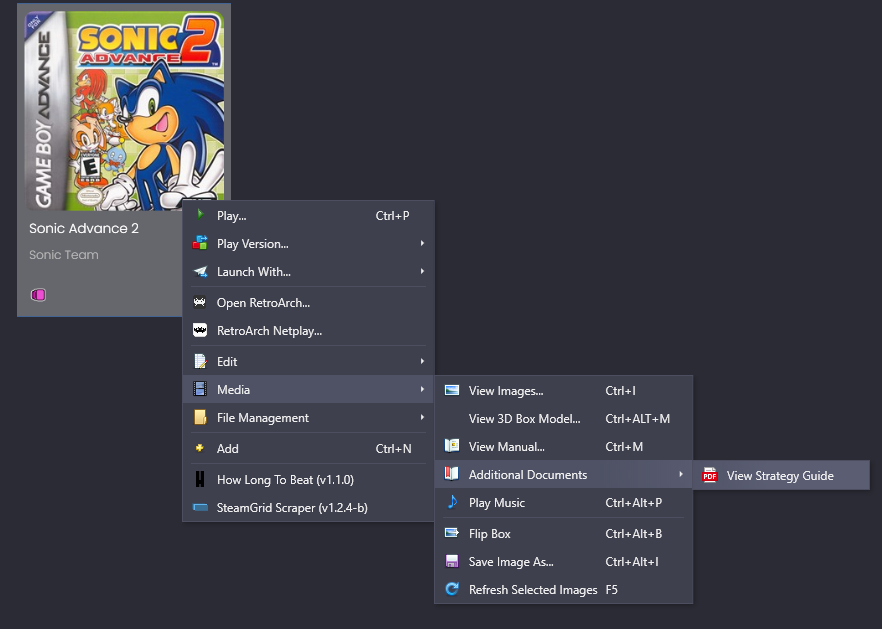Select How Long To Beat (v1.1.0)
The height and width of the screenshot is (629, 882).
point(308,479)
